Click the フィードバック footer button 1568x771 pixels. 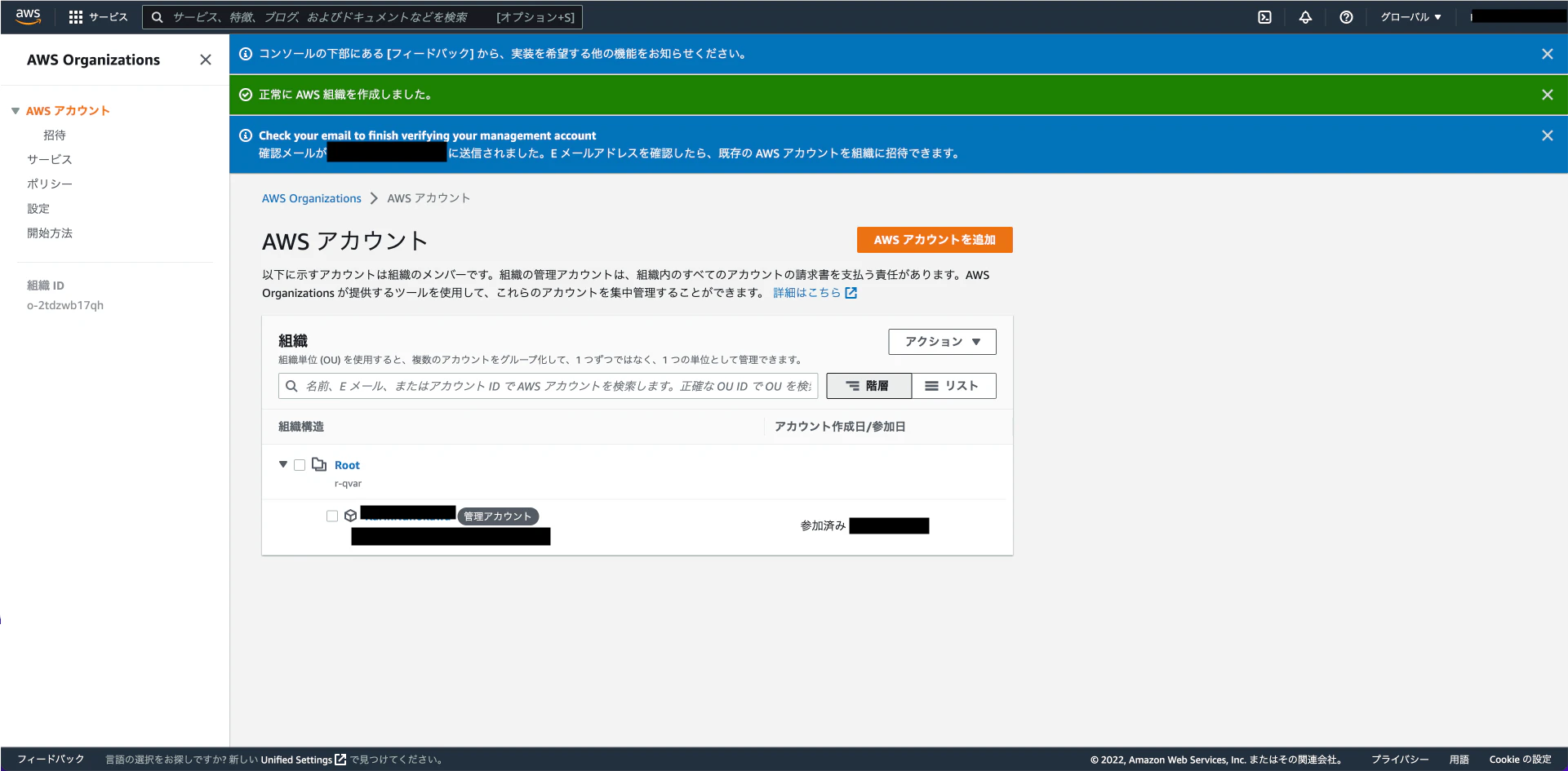pos(51,760)
